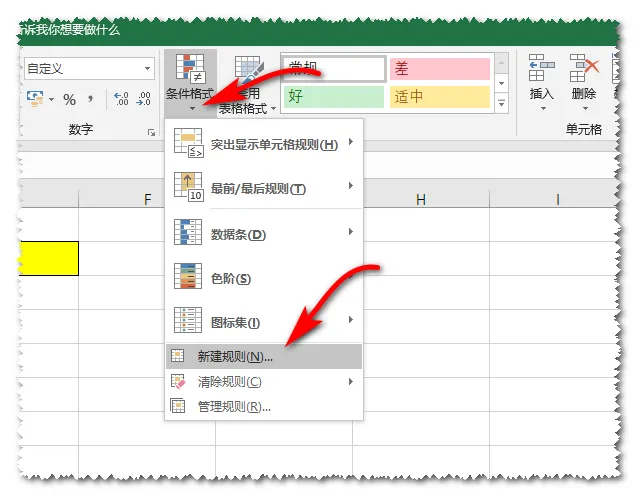Apply the 常规 normal cell style
The image size is (638, 497).
coord(334,68)
